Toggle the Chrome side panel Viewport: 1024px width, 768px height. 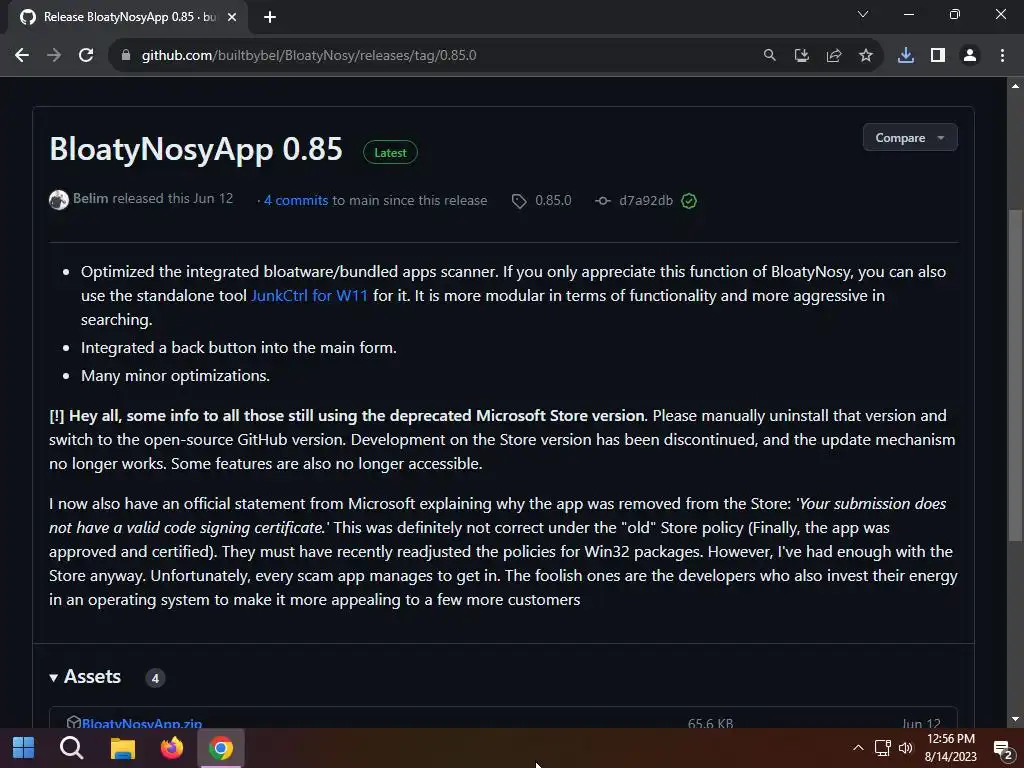click(x=938, y=56)
